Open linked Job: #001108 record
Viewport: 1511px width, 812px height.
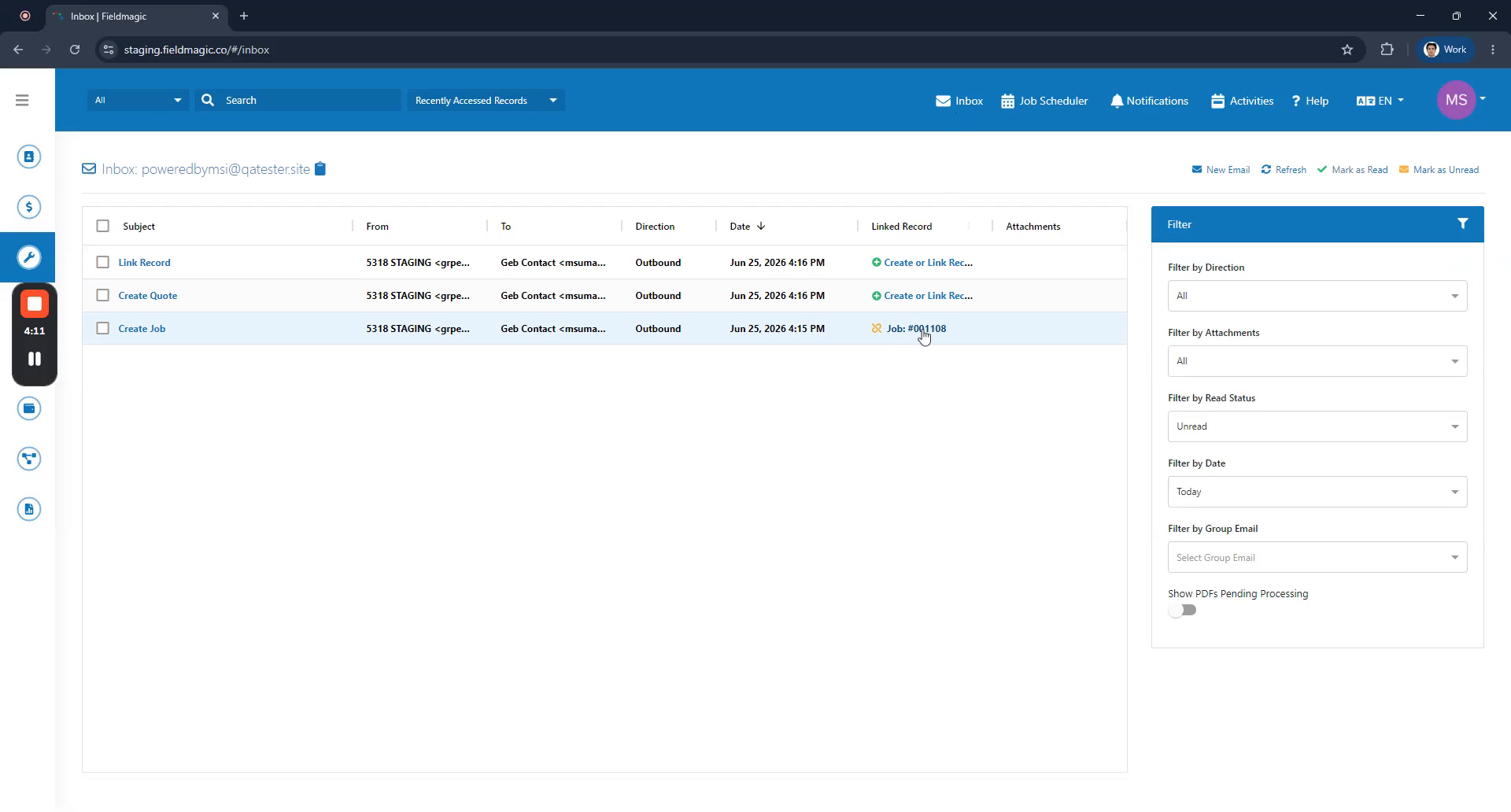point(916,329)
